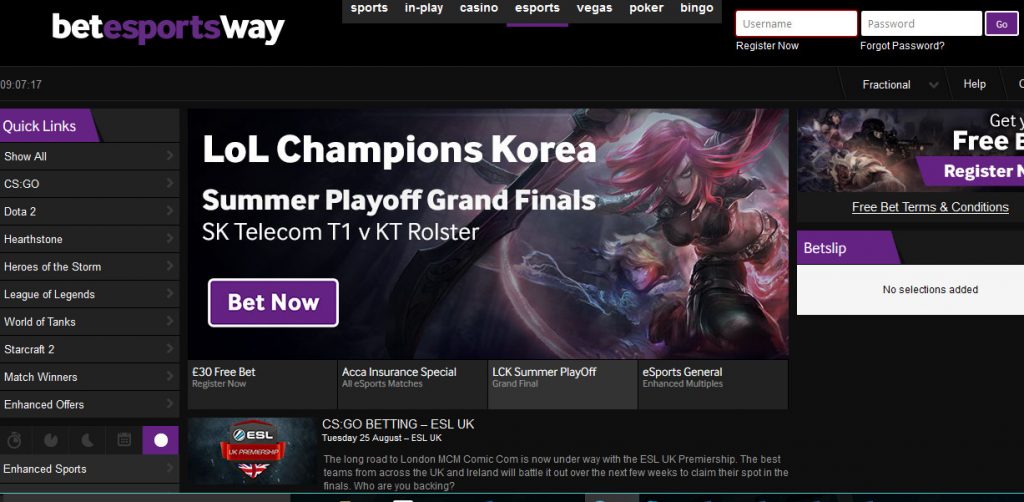Open the in-play tab
The width and height of the screenshot is (1024, 502).
point(424,8)
